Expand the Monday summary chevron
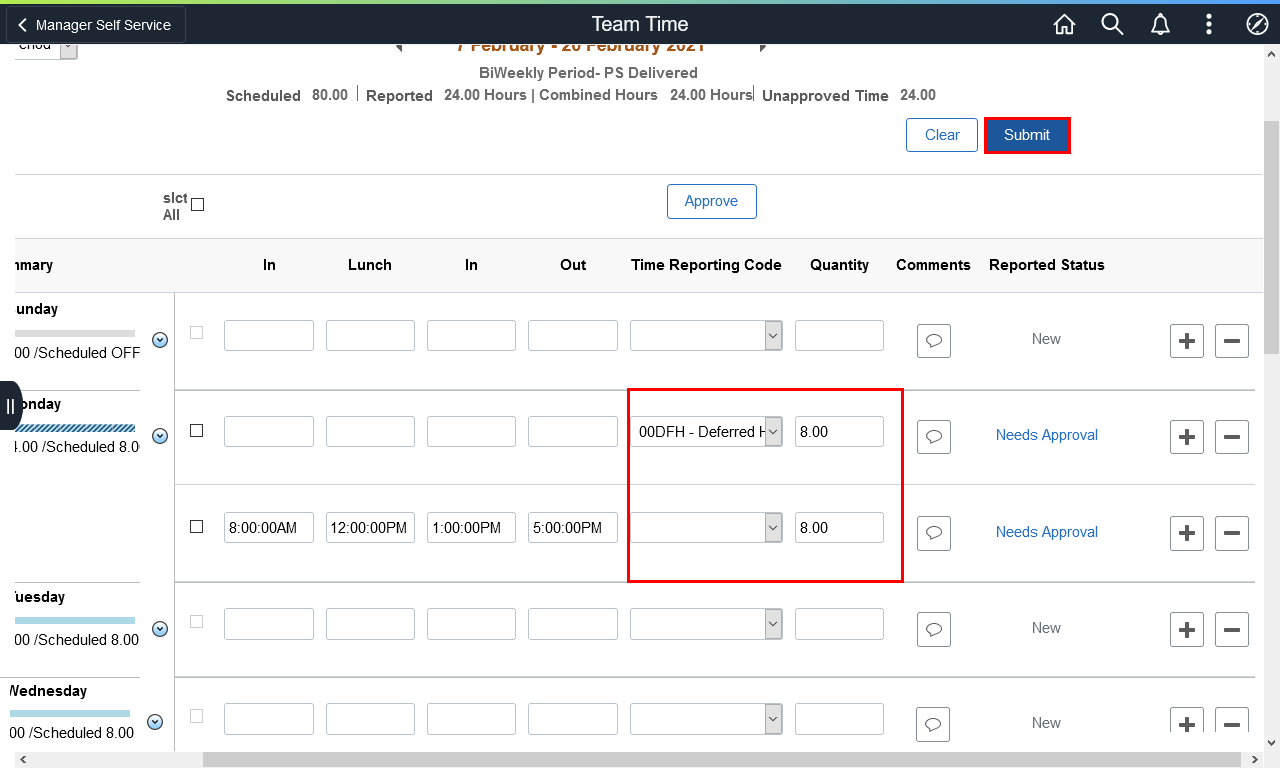The width and height of the screenshot is (1280, 768). pos(159,436)
